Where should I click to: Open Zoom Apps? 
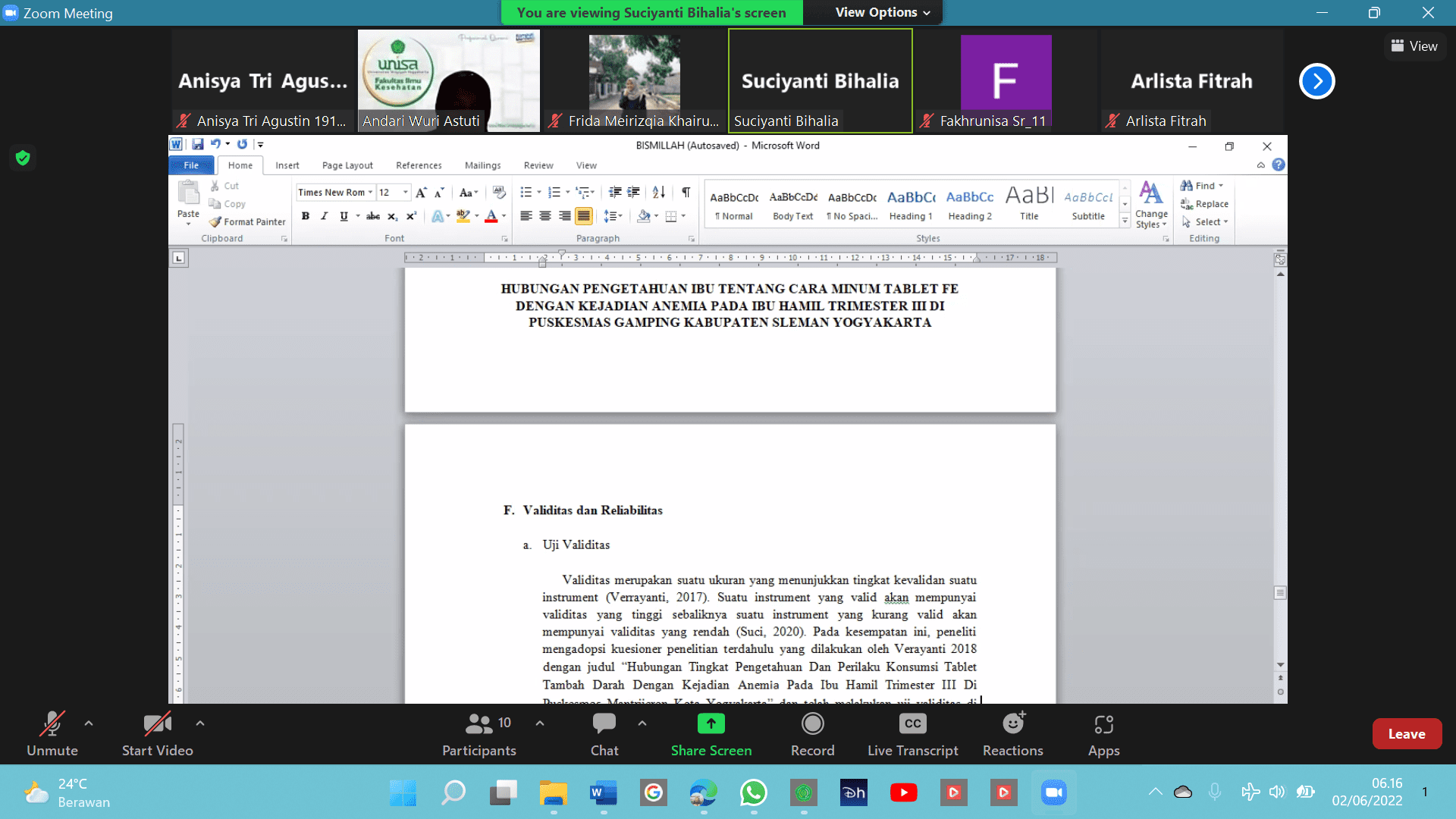[1103, 734]
